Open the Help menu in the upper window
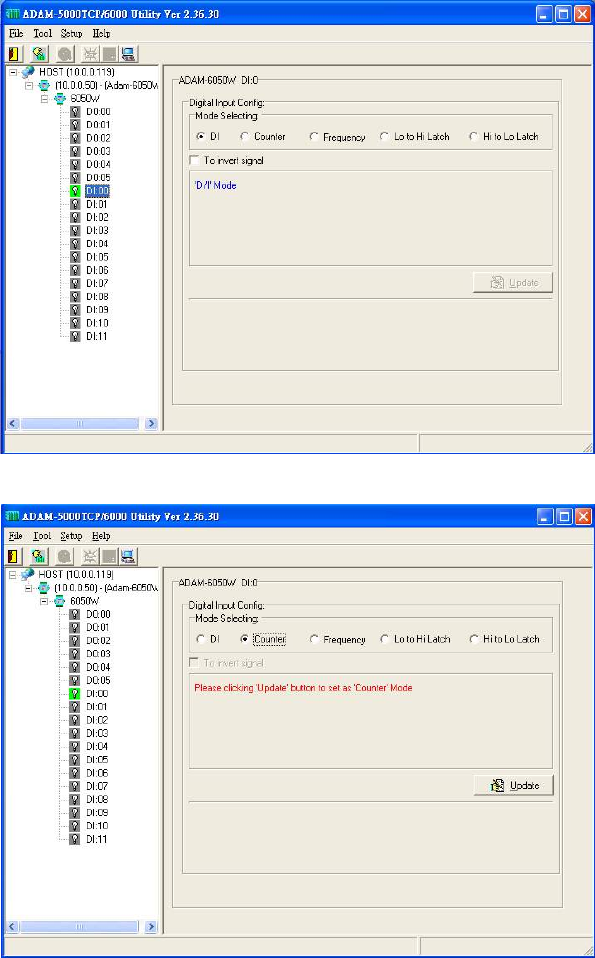Image resolution: width=595 pixels, height=958 pixels. pyautogui.click(x=101, y=34)
